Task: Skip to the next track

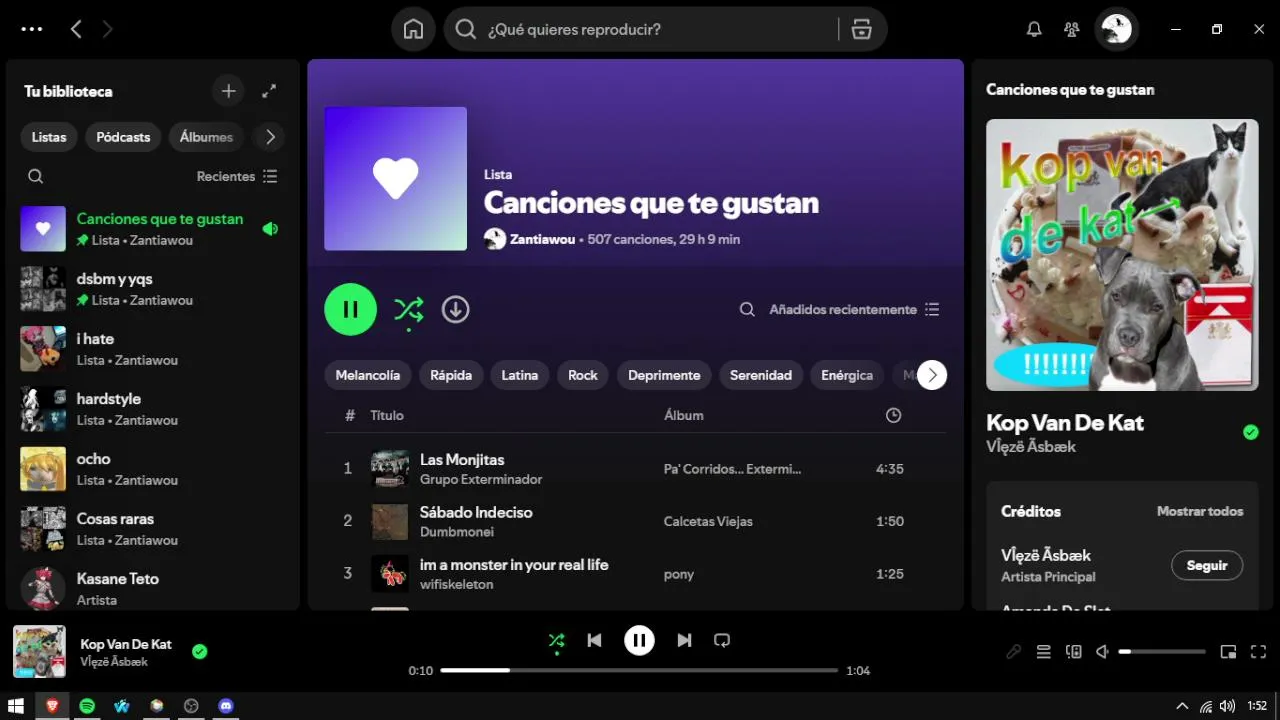Action: [684, 640]
